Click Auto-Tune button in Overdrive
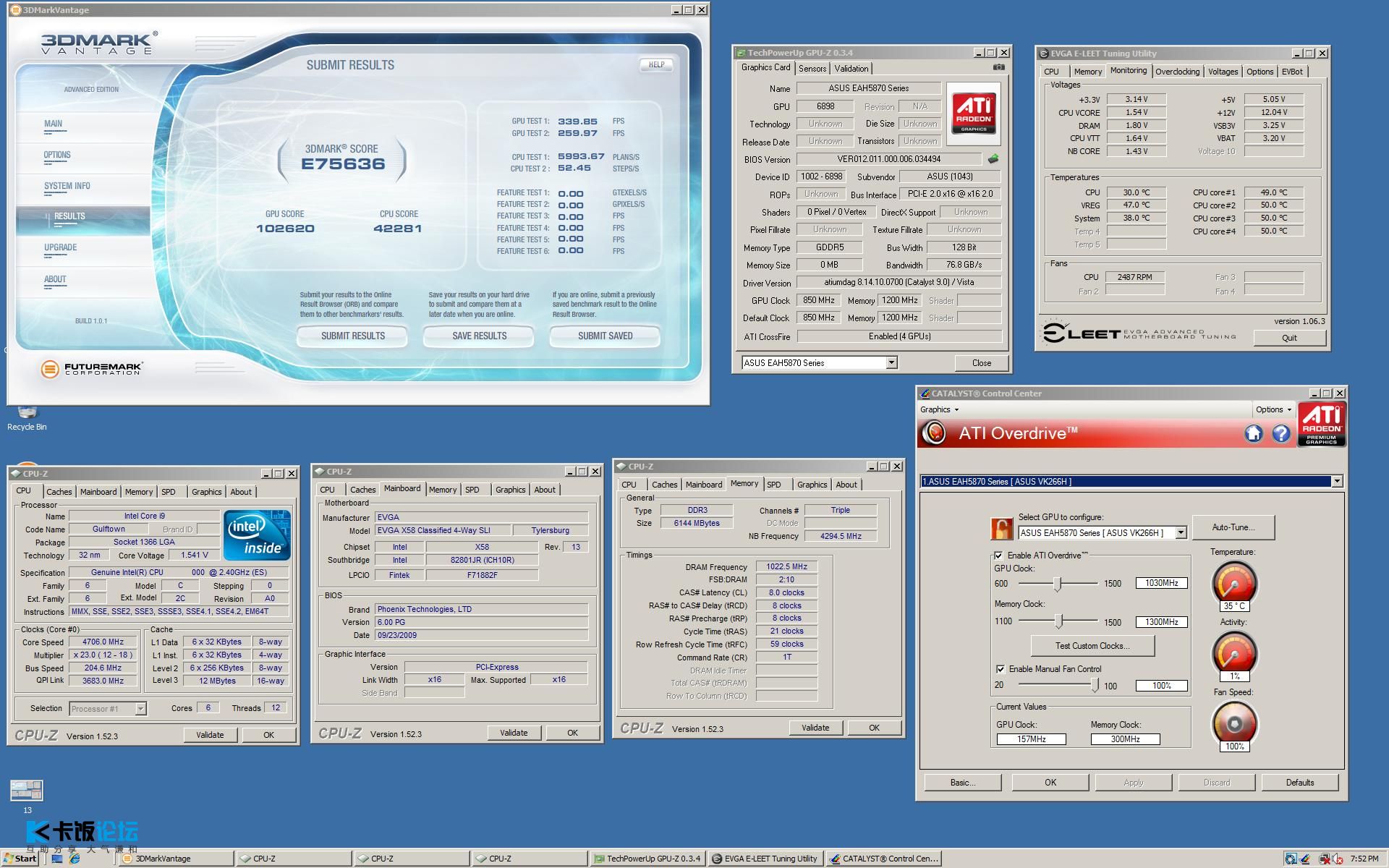Image resolution: width=1389 pixels, height=868 pixels. [x=1233, y=527]
